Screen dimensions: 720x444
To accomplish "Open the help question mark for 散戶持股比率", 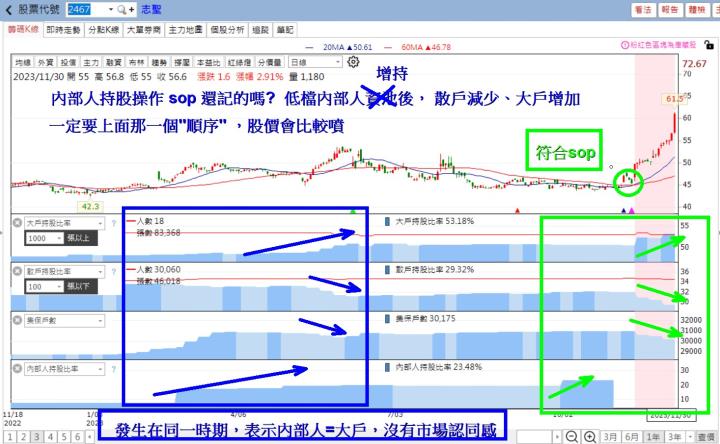I will pyautogui.click(x=113, y=272).
